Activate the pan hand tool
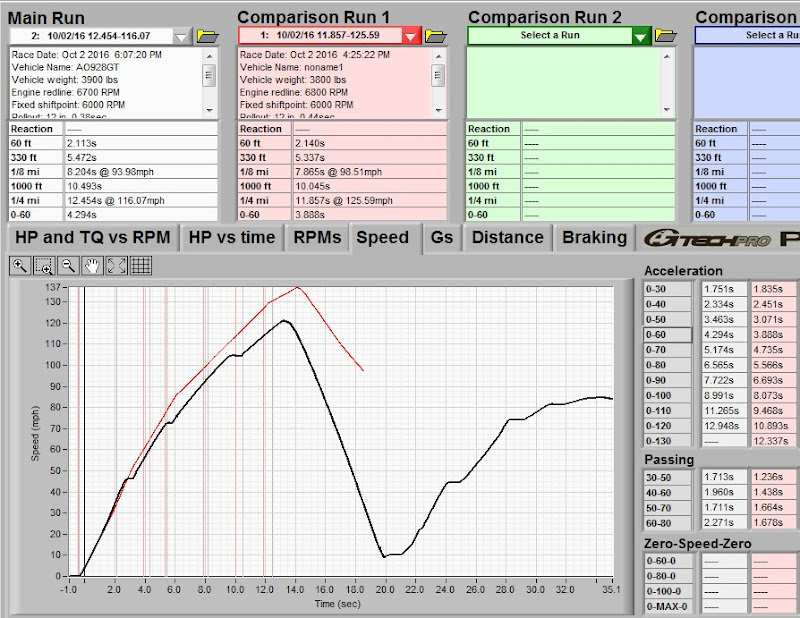Image resolution: width=800 pixels, height=618 pixels. coord(92,266)
